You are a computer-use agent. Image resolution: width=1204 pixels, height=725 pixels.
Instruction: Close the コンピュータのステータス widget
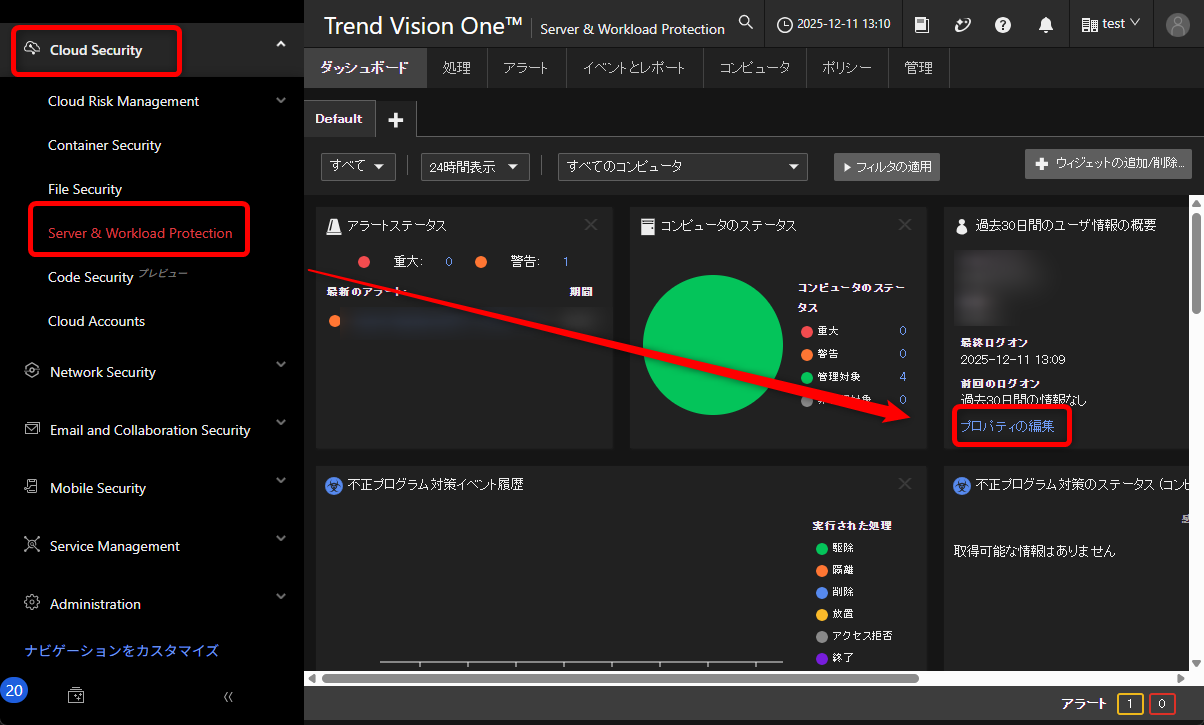coord(905,225)
